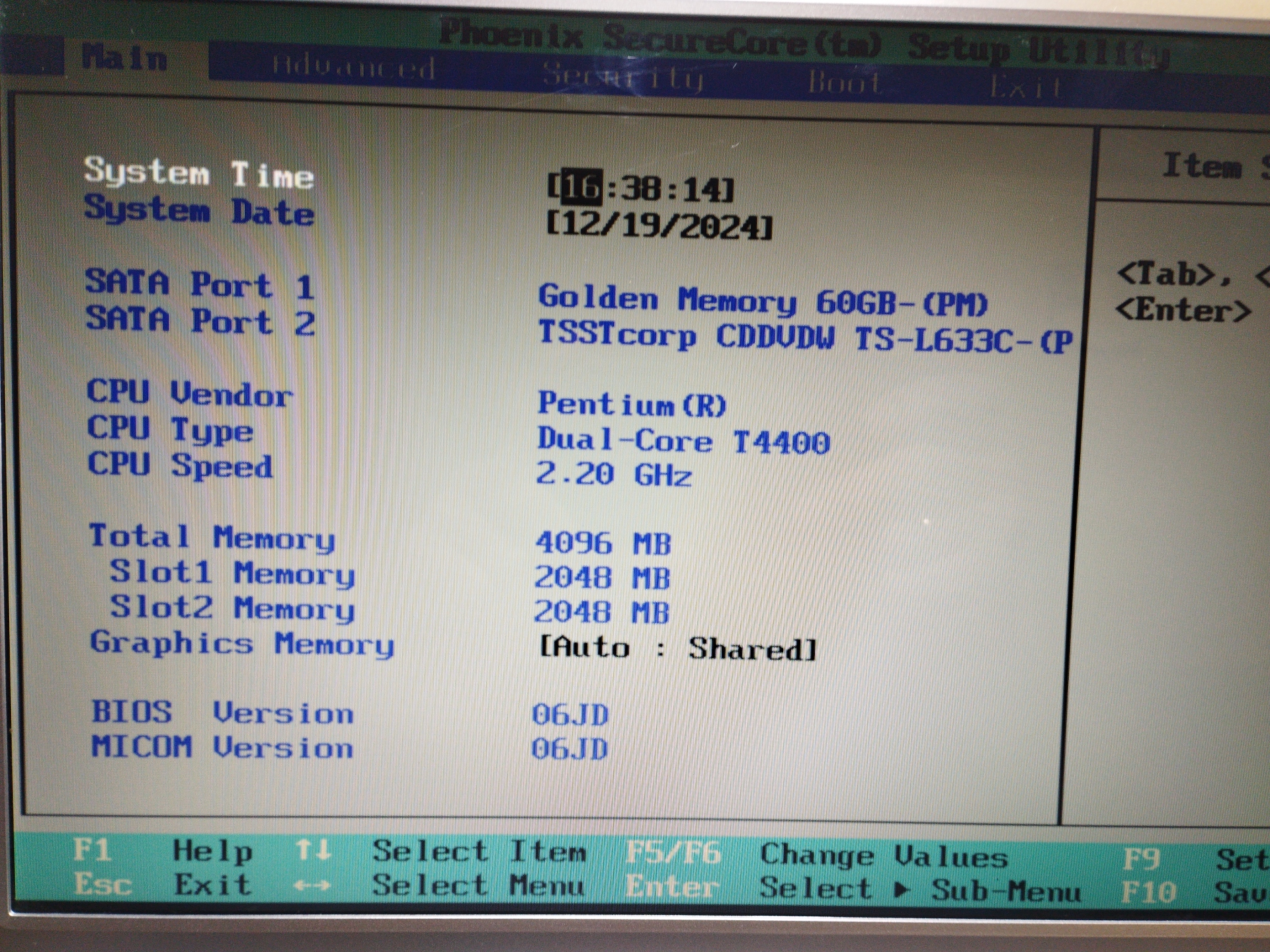Viewport: 1270px width, 952px height.
Task: Open the Boot tab
Action: 845,83
